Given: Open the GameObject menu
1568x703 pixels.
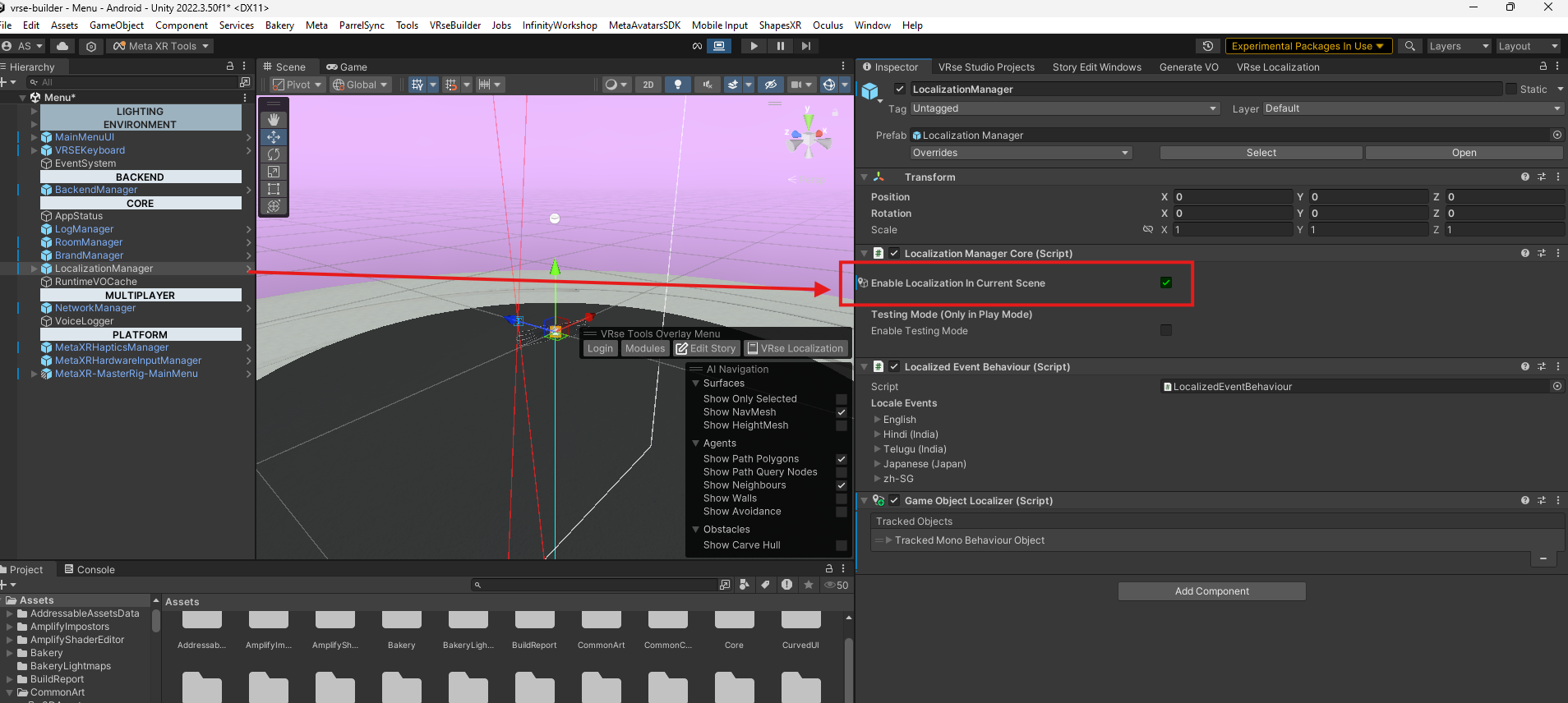Looking at the screenshot, I should (x=117, y=25).
